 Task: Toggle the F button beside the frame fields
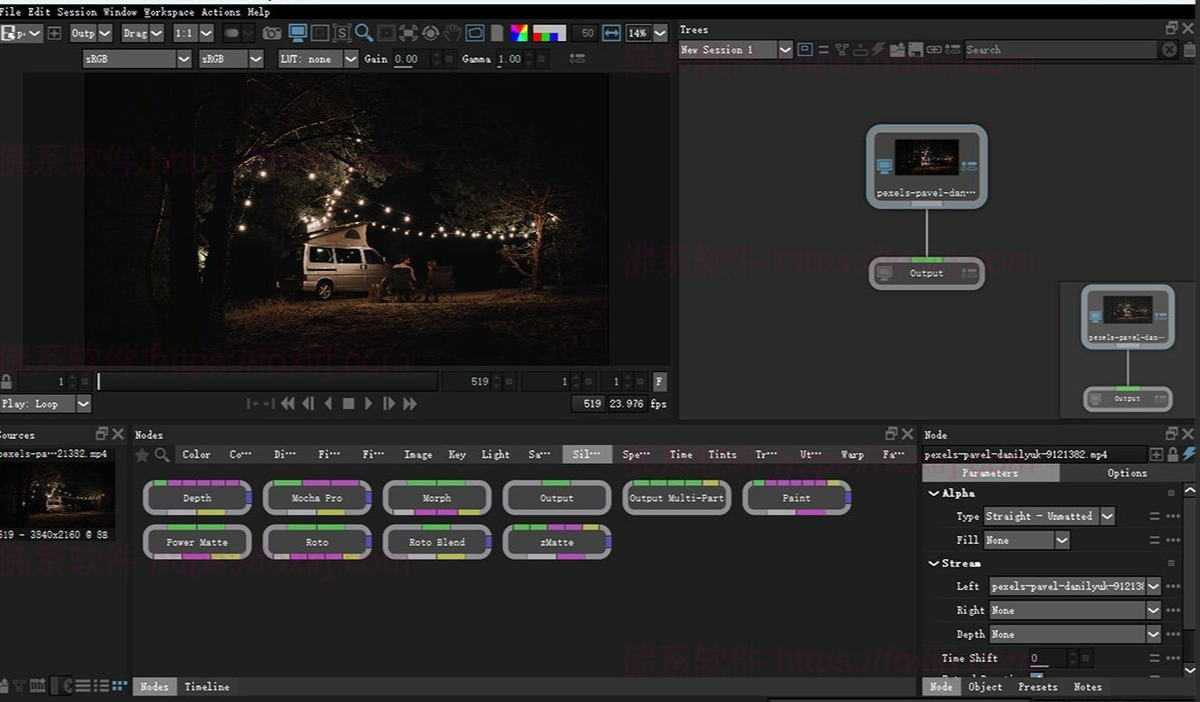point(659,382)
